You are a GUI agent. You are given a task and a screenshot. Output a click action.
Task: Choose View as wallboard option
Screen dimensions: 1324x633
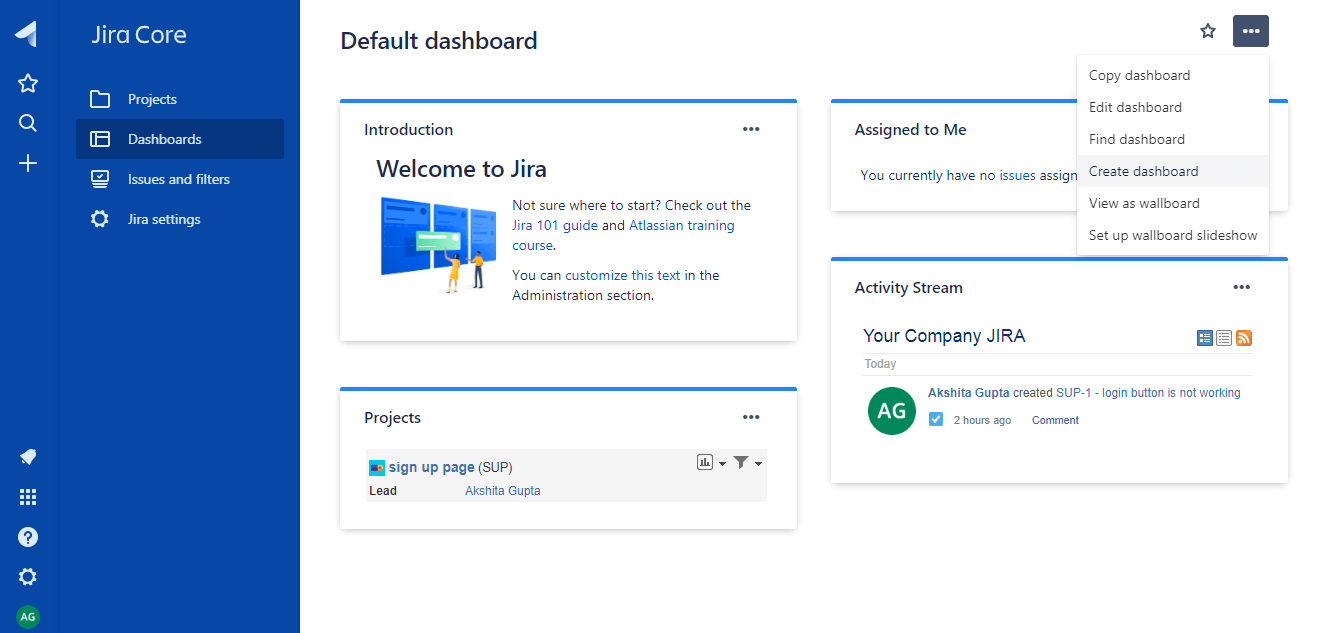pyautogui.click(x=1144, y=203)
